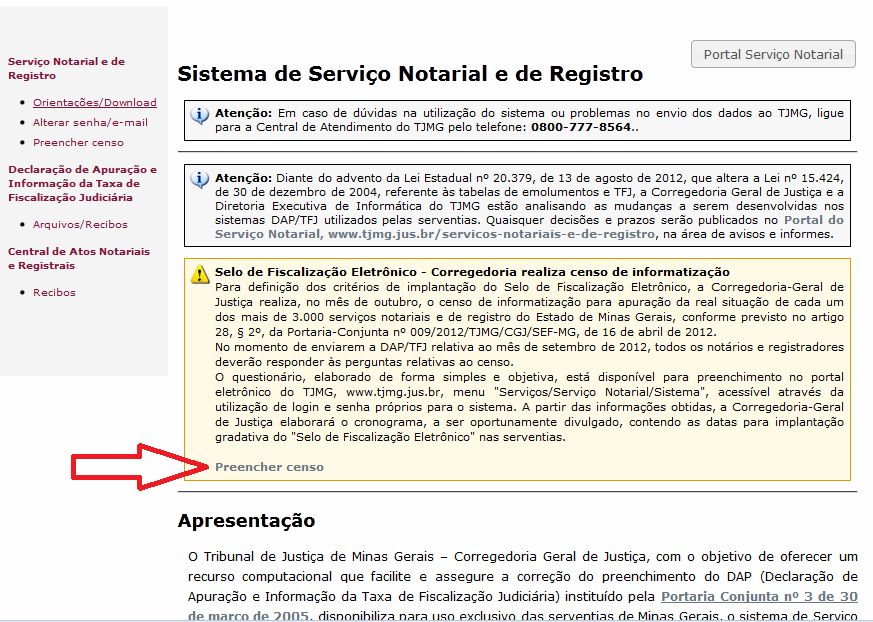Select the Serviço Notarial e de Registro sidebar heading

66,68
